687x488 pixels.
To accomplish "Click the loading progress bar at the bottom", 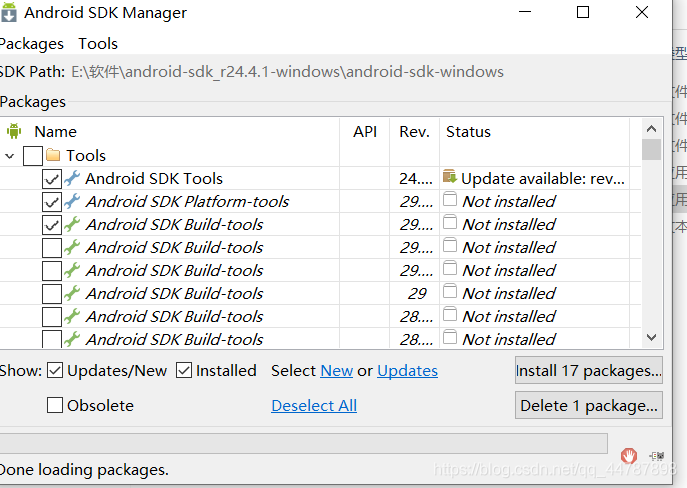I will click(303, 443).
